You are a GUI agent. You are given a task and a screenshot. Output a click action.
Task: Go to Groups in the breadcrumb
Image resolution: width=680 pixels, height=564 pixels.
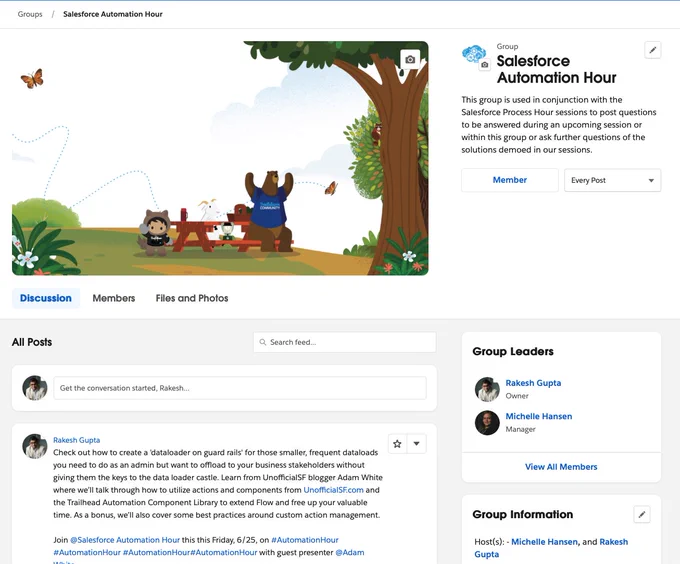(30, 14)
